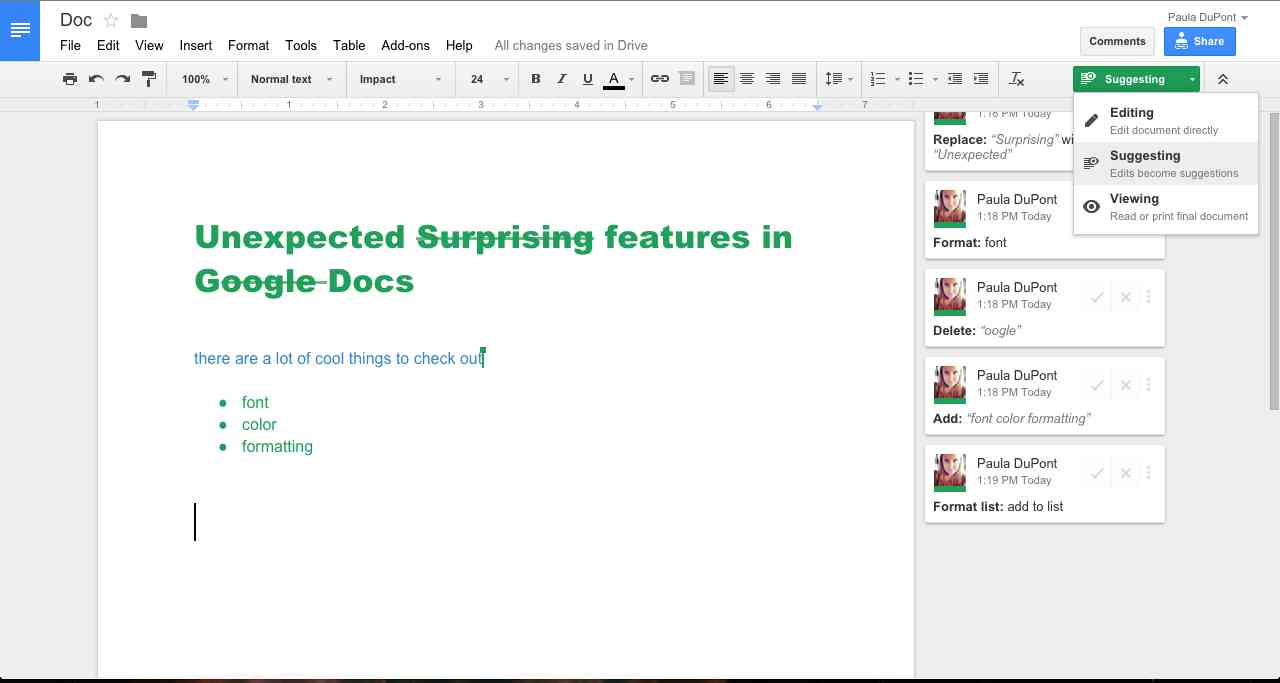Click the word Unexpected in the heading
Viewport: 1280px width, 683px height.
point(299,238)
